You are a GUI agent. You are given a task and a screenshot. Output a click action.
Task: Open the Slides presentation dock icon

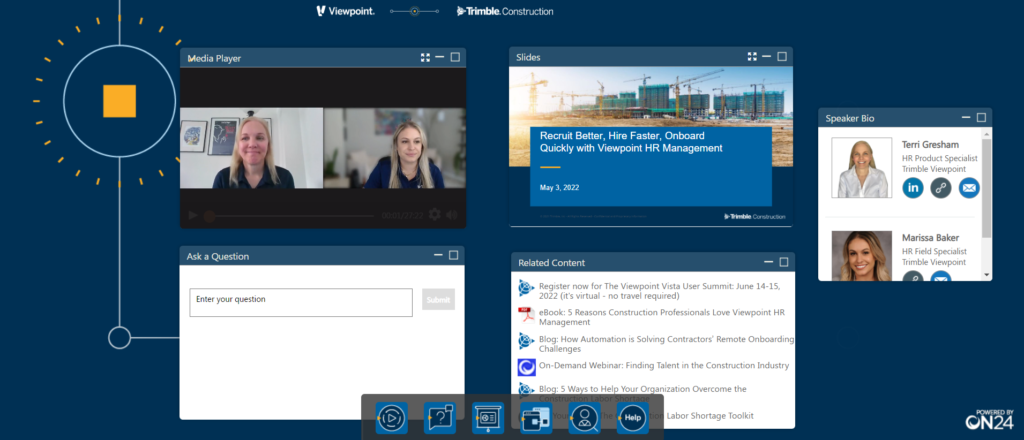tap(488, 418)
